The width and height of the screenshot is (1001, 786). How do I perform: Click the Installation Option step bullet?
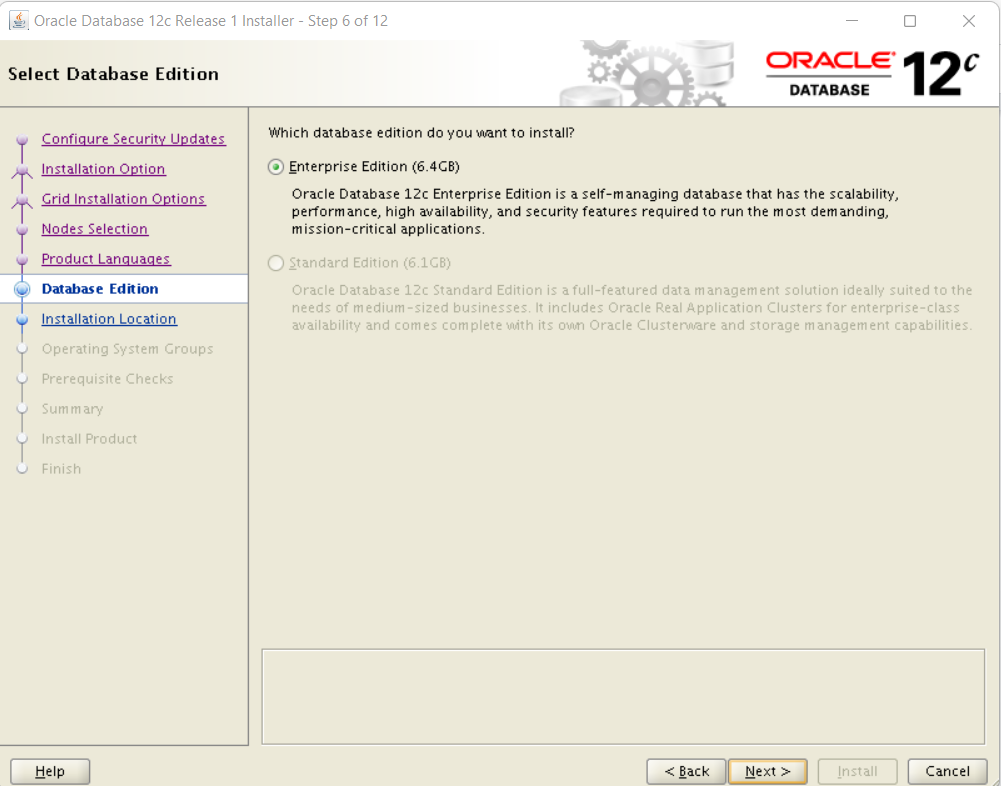tap(22, 170)
